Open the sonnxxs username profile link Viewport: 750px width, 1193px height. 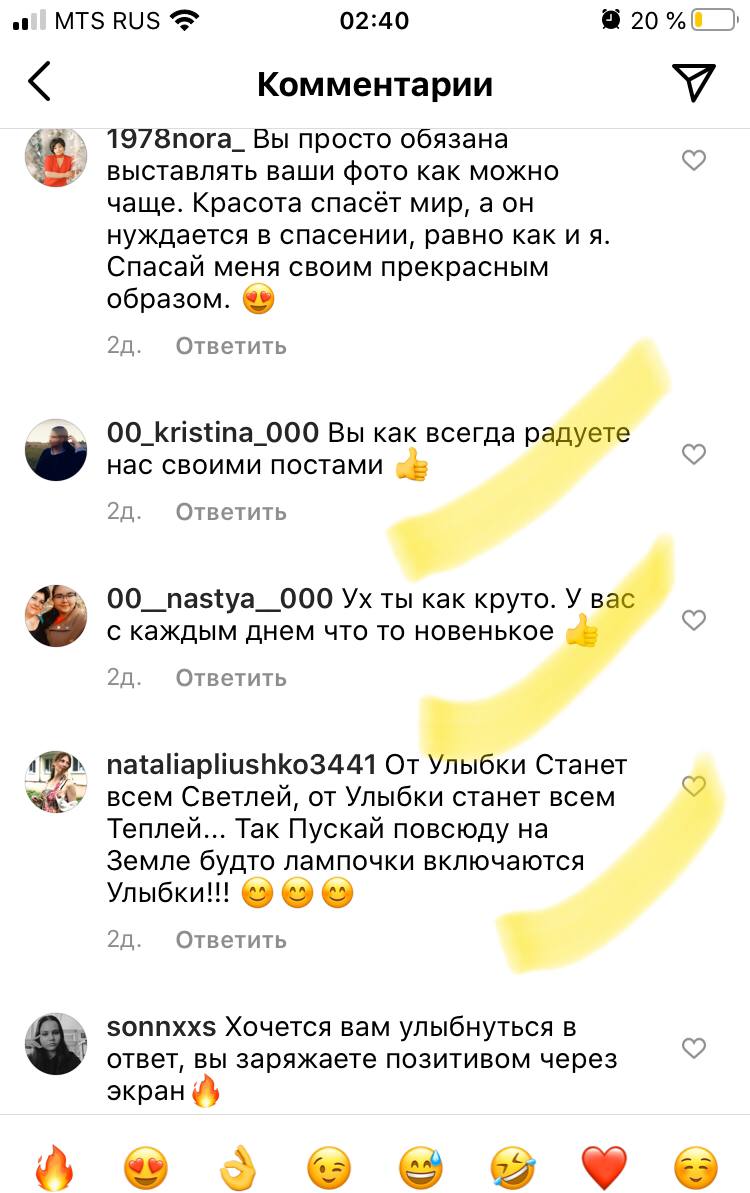tap(161, 1027)
